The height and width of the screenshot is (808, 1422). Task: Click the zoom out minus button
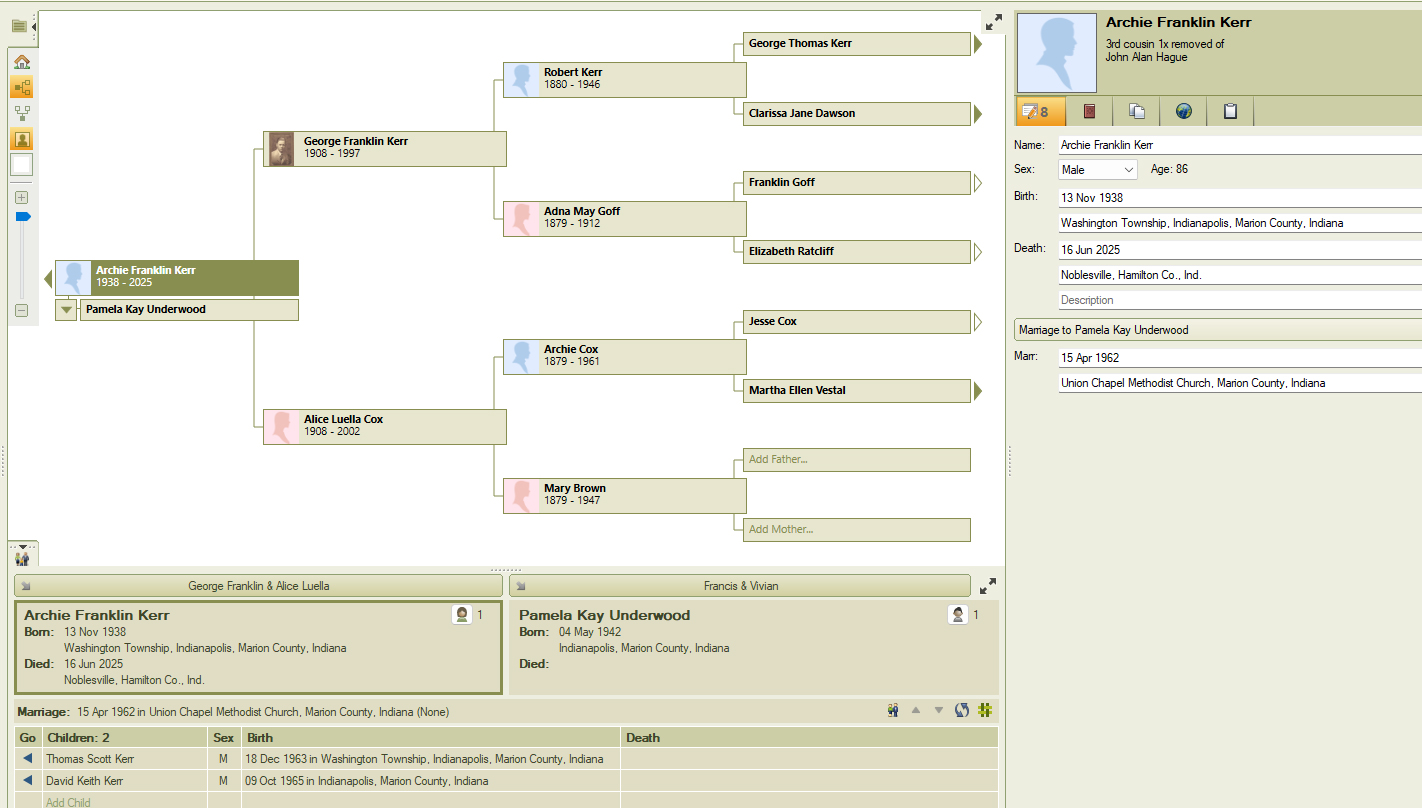pos(22,310)
